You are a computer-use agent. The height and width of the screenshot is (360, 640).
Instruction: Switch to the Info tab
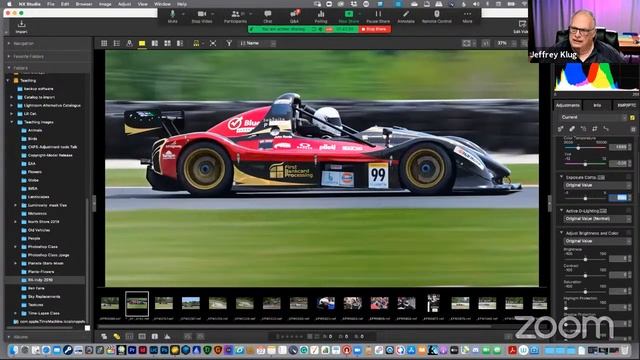pyautogui.click(x=597, y=105)
